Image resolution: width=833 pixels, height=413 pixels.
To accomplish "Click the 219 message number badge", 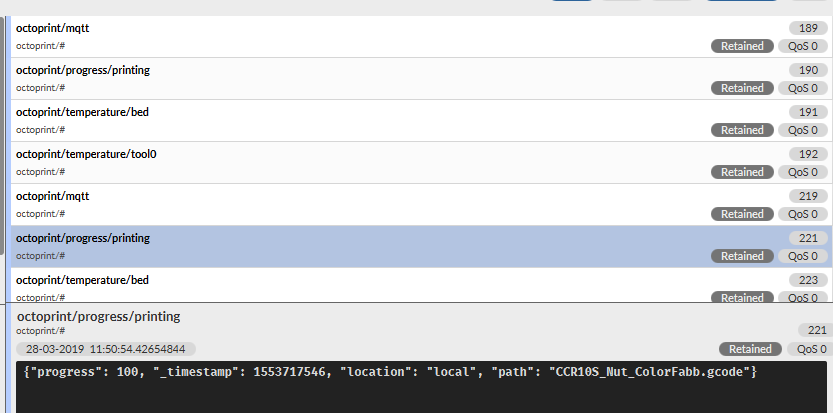I will 809,196.
